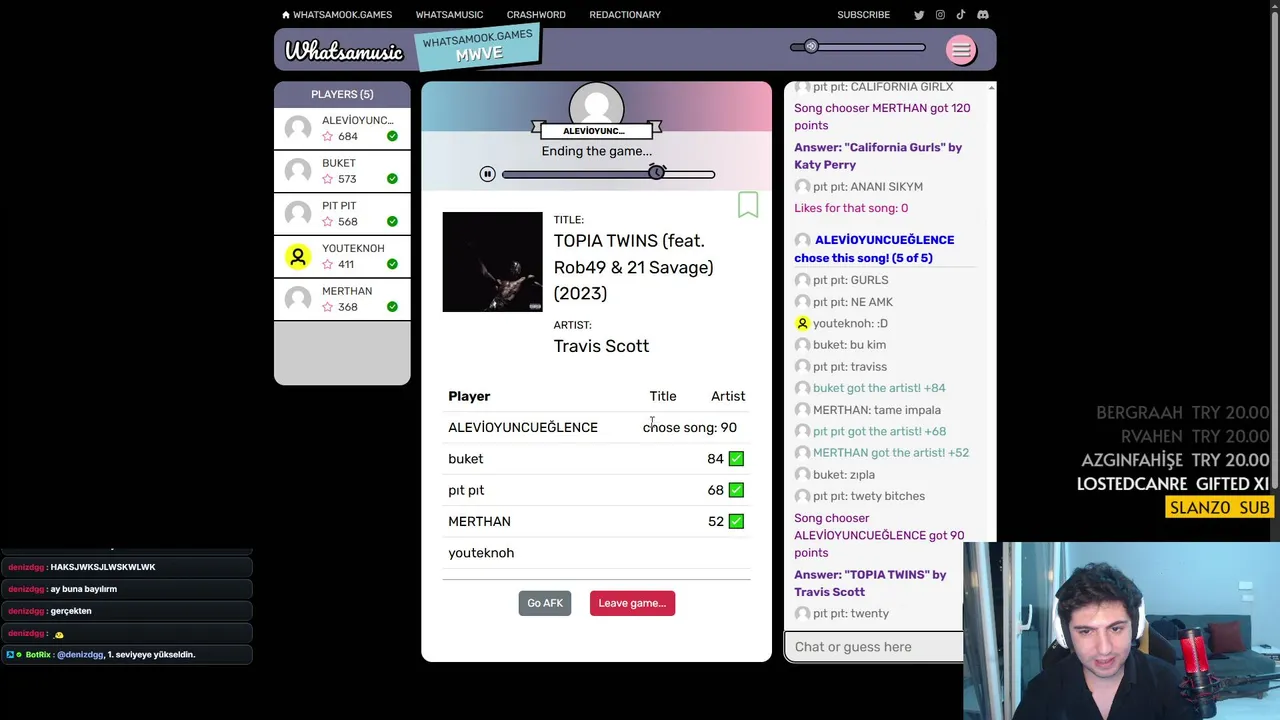Click 'ALEVİOYUNCUEĞLENCE' in the score table
Screen dimensions: 1280x720
[523, 428]
